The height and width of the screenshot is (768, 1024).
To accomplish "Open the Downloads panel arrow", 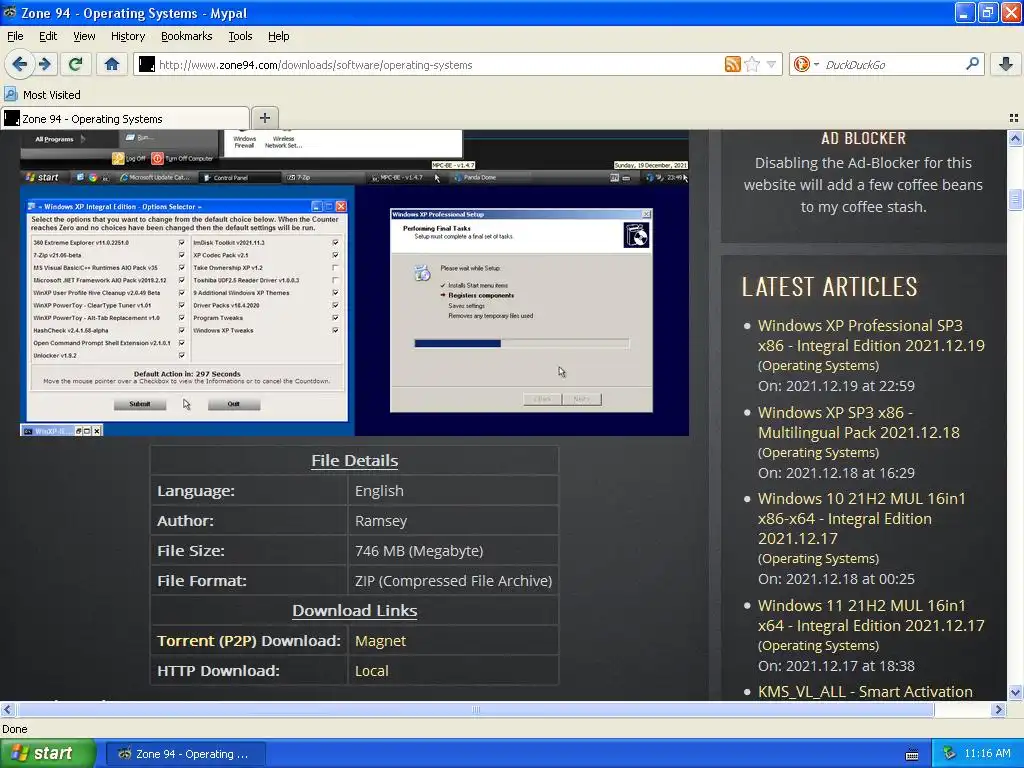I will click(1006, 64).
